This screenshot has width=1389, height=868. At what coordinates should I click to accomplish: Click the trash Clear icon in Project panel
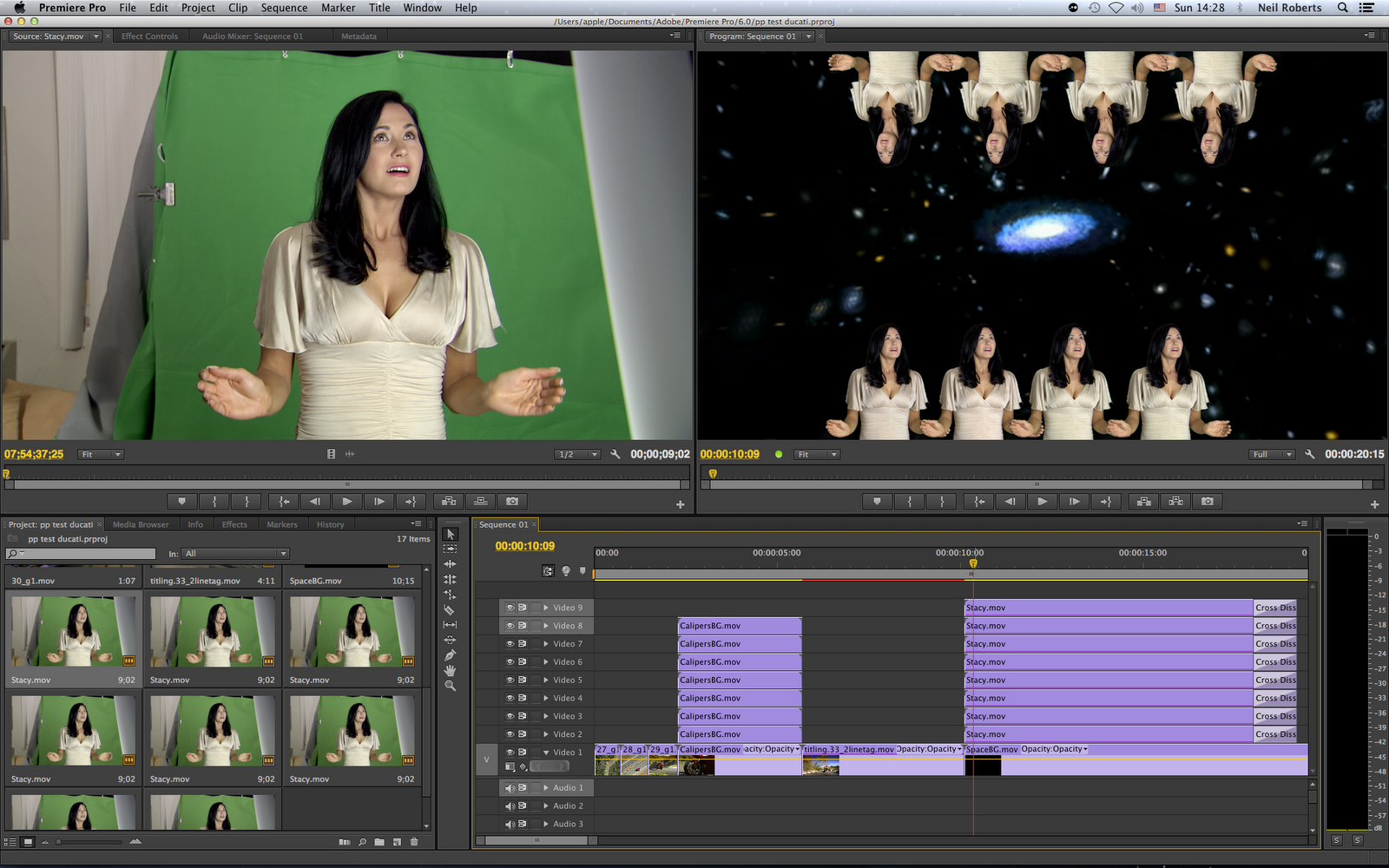pos(414,841)
